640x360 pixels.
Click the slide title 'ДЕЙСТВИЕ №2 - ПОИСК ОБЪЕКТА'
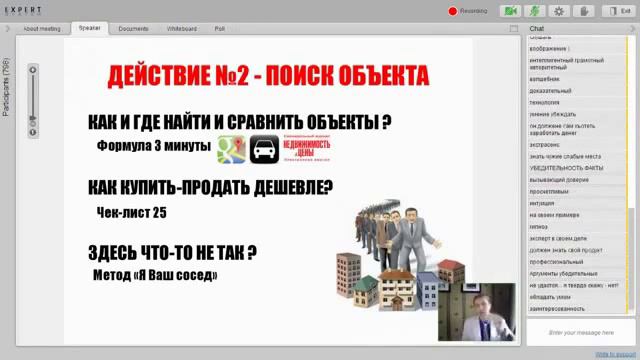click(x=268, y=76)
